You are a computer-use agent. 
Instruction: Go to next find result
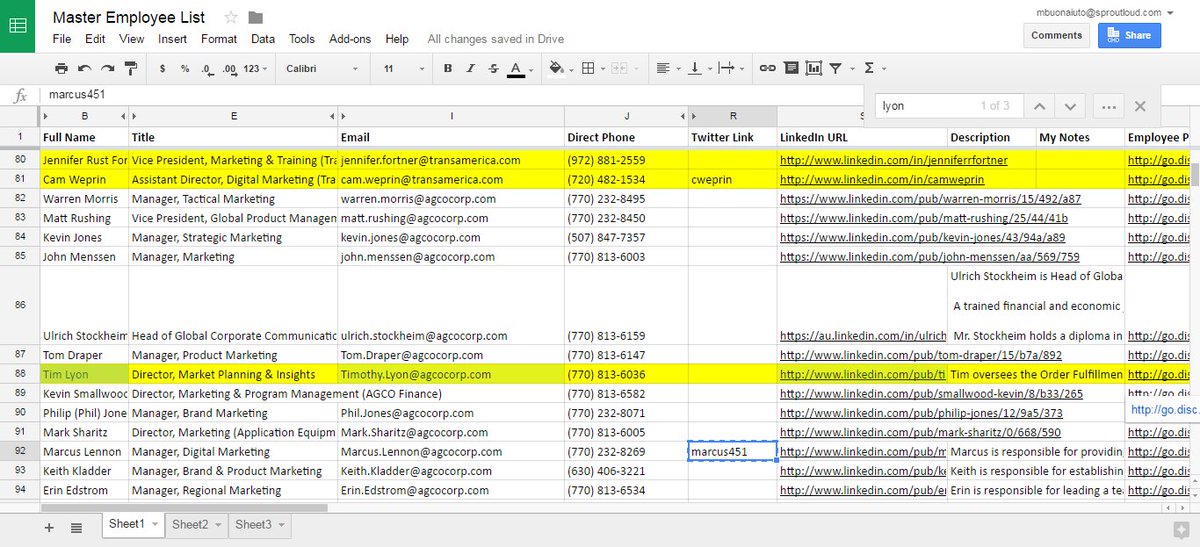1070,106
